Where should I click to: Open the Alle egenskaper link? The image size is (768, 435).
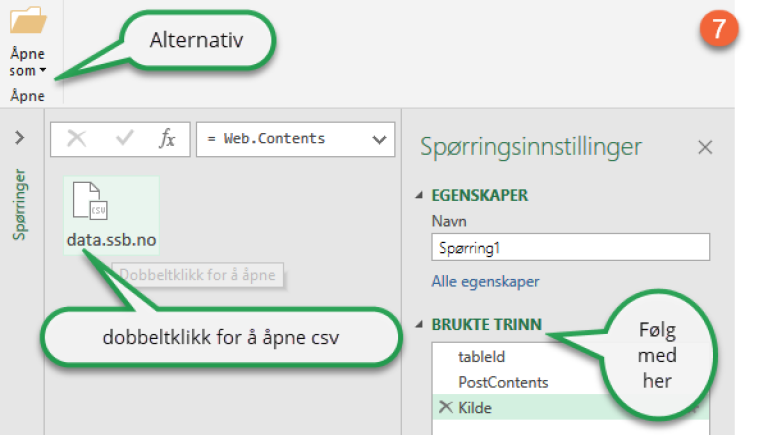(485, 282)
